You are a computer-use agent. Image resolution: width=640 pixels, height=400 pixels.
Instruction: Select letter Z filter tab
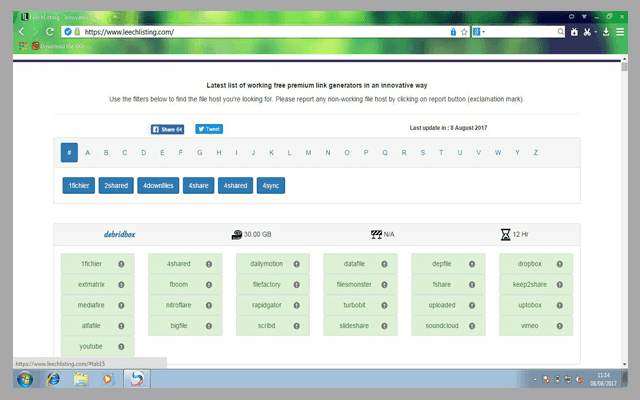pyautogui.click(x=535, y=153)
